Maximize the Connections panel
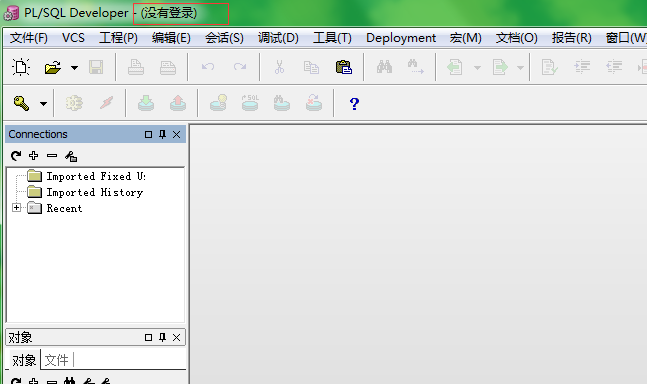The width and height of the screenshot is (647, 384). click(x=149, y=134)
